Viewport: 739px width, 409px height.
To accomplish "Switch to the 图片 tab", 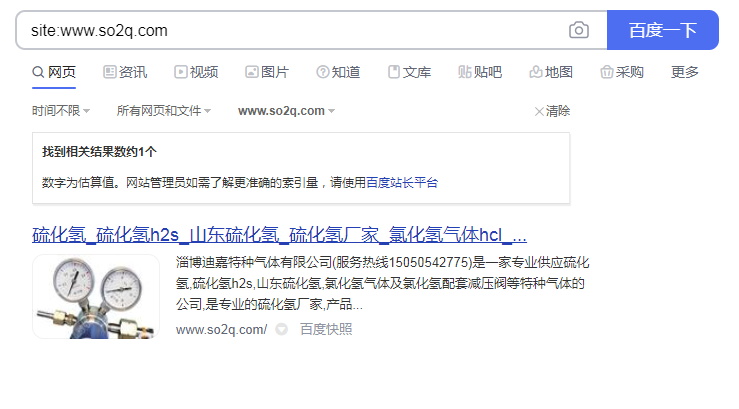I will 267,72.
